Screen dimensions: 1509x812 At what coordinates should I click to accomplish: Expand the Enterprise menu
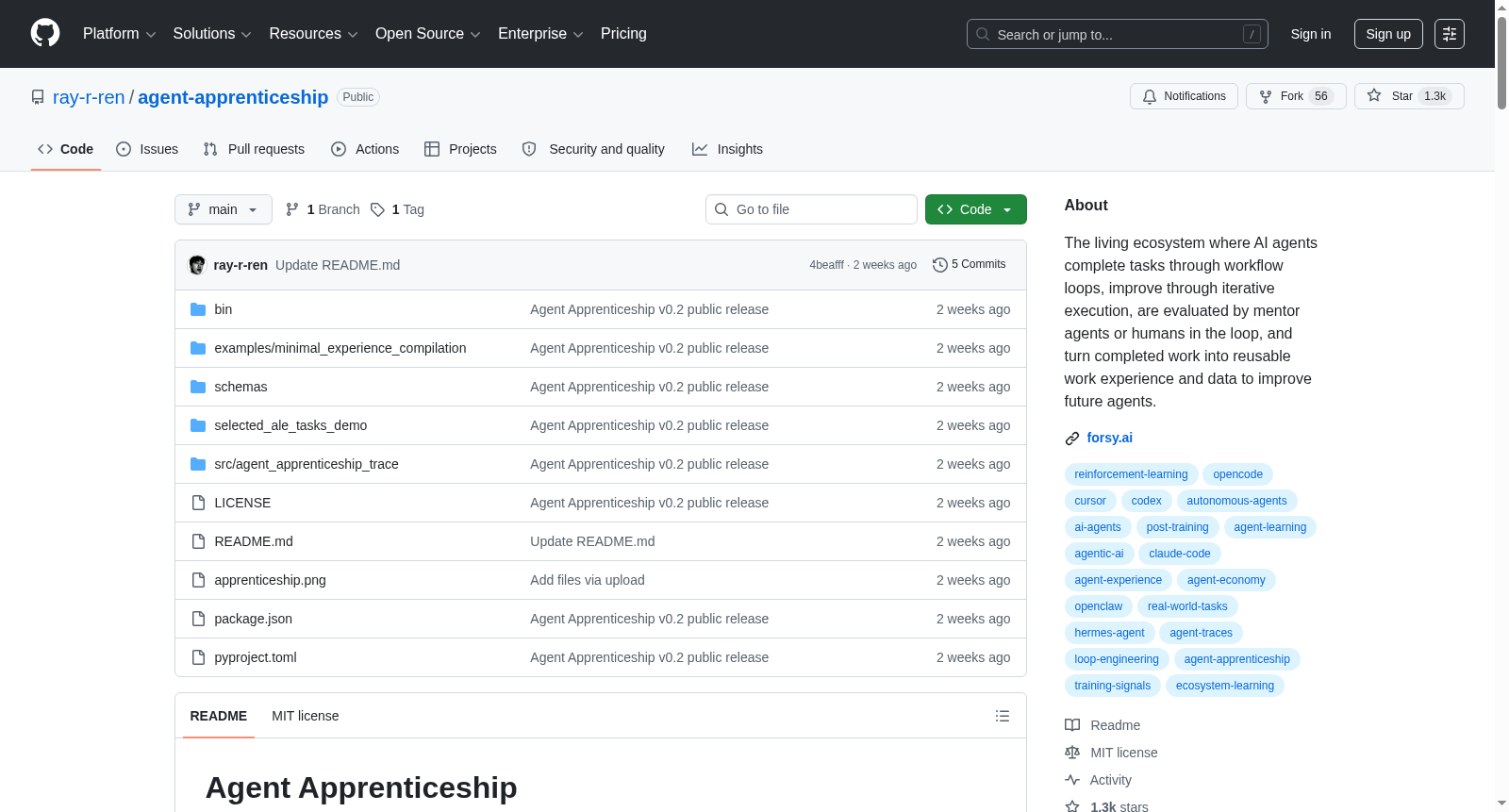click(540, 34)
